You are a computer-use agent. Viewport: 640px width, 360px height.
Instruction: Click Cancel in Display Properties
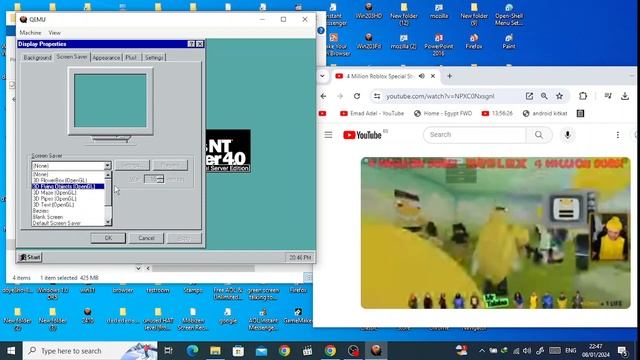(146, 238)
